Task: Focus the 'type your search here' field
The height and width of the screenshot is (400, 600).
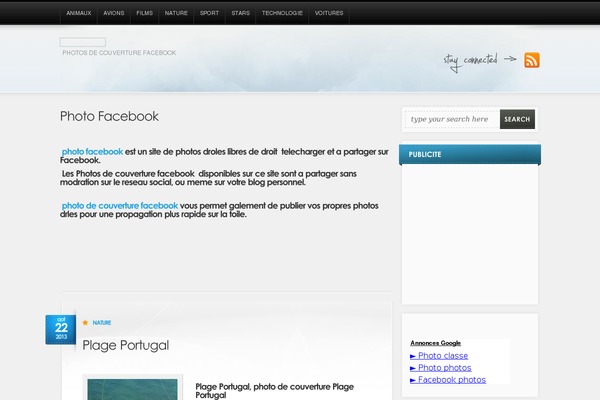Action: [x=452, y=119]
